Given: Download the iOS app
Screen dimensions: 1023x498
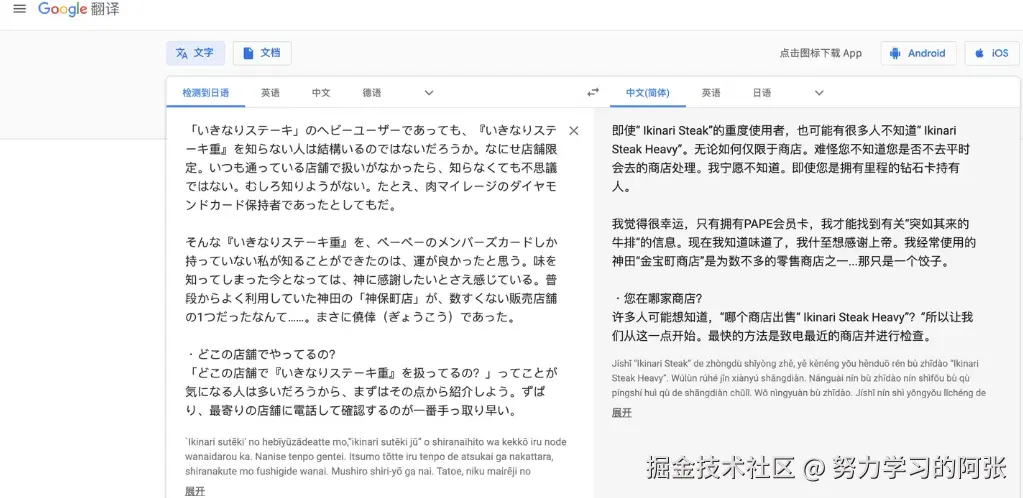Looking at the screenshot, I should coord(992,54).
